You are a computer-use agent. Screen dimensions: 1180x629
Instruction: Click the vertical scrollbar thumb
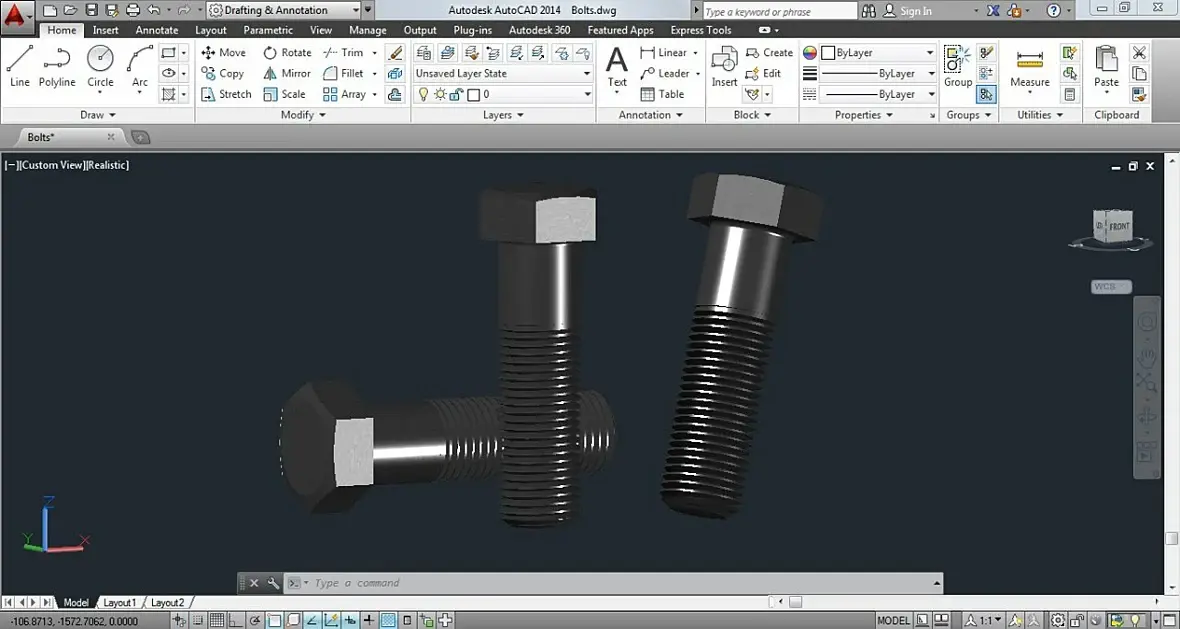click(1172, 539)
